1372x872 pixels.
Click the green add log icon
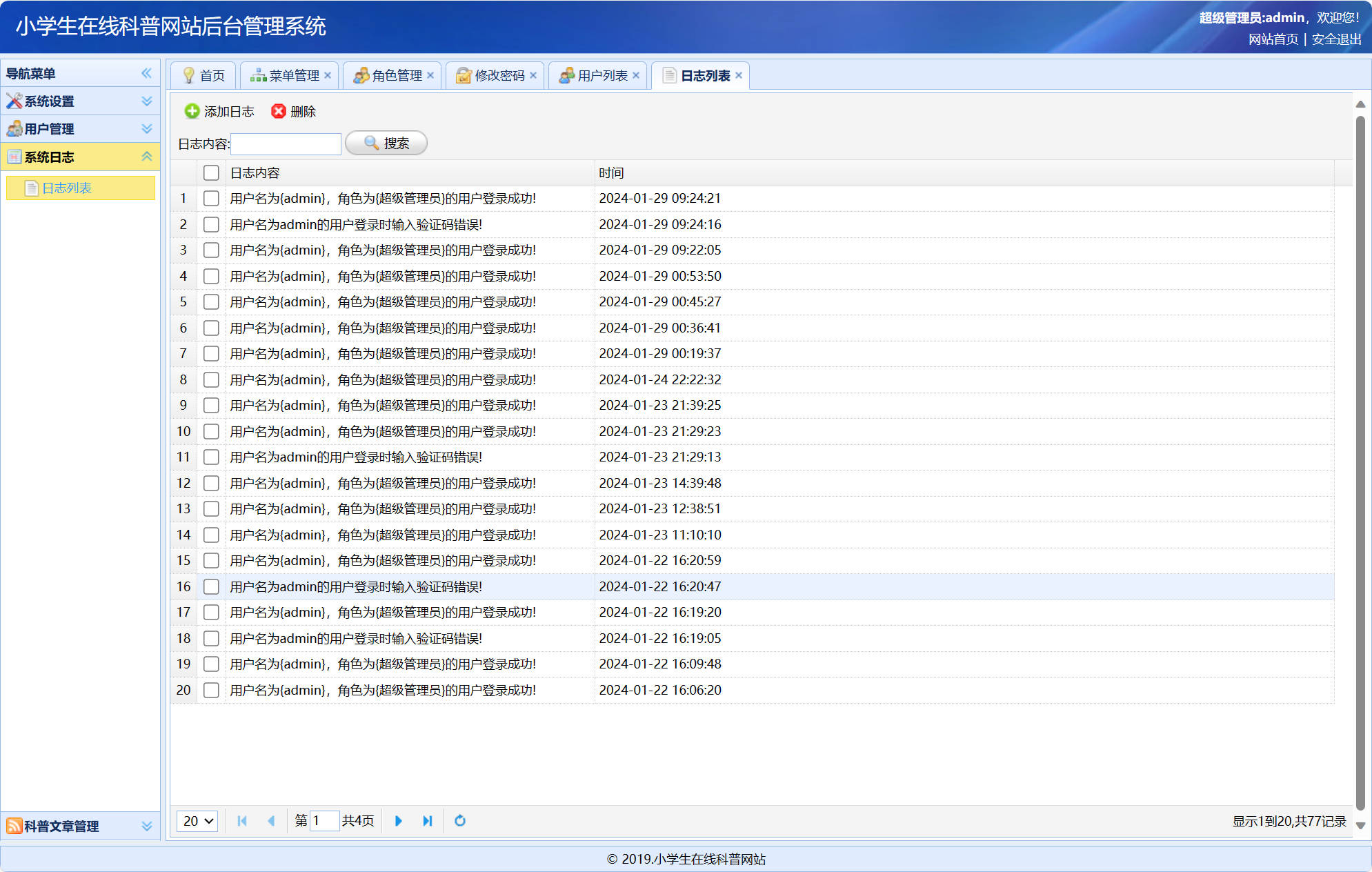click(192, 111)
